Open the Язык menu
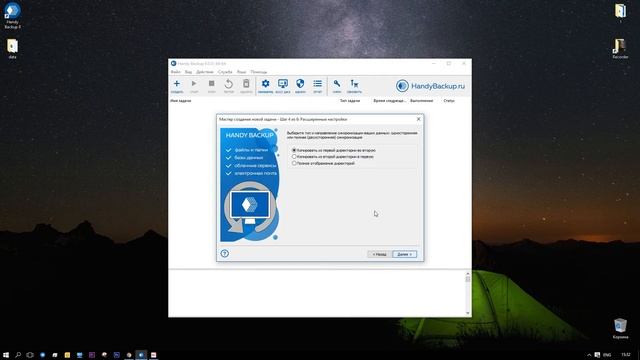This screenshot has width=640, height=360. 242,72
